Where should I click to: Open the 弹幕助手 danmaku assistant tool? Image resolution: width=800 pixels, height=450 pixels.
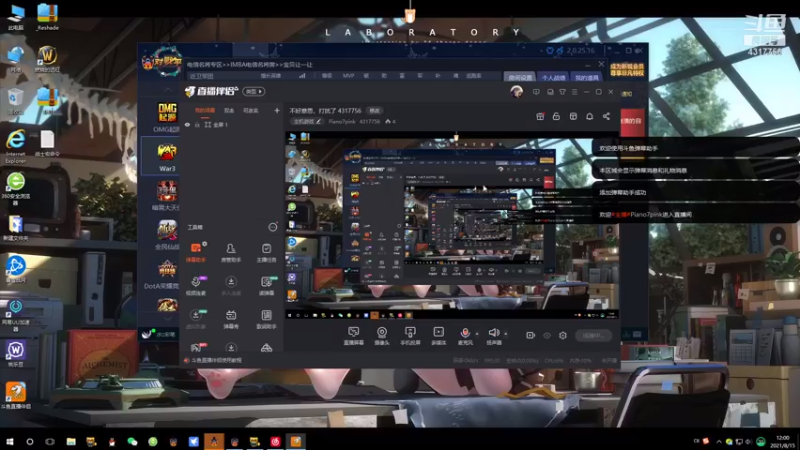pyautogui.click(x=196, y=252)
